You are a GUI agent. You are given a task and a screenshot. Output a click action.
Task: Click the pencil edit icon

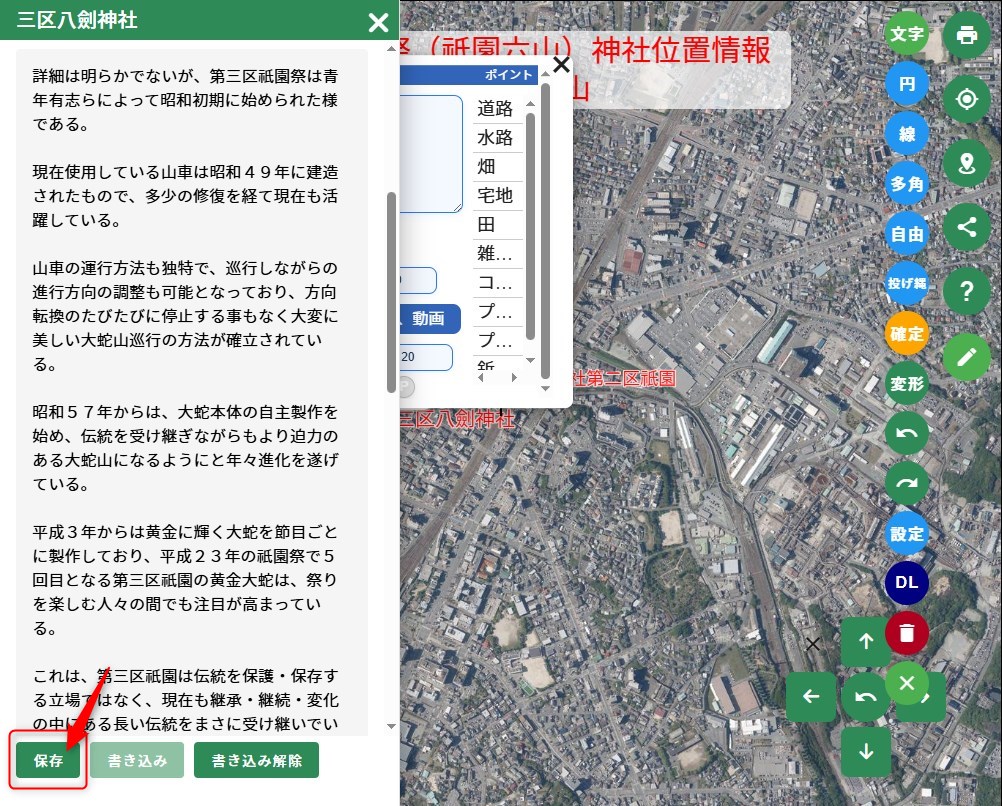(966, 356)
